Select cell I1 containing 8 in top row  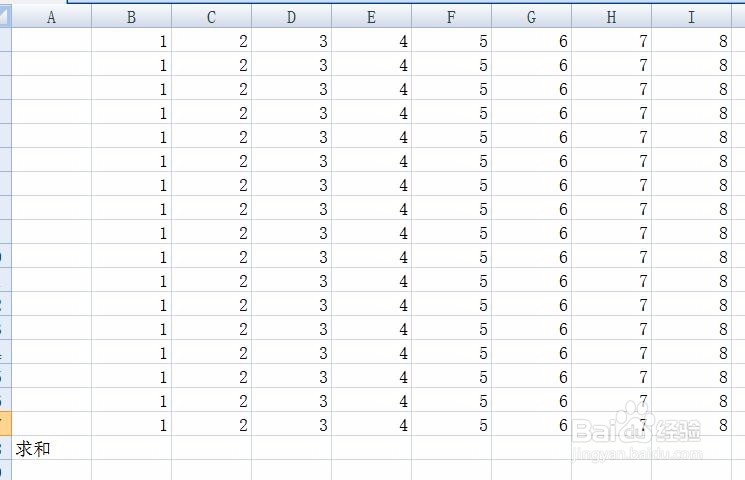pos(691,41)
